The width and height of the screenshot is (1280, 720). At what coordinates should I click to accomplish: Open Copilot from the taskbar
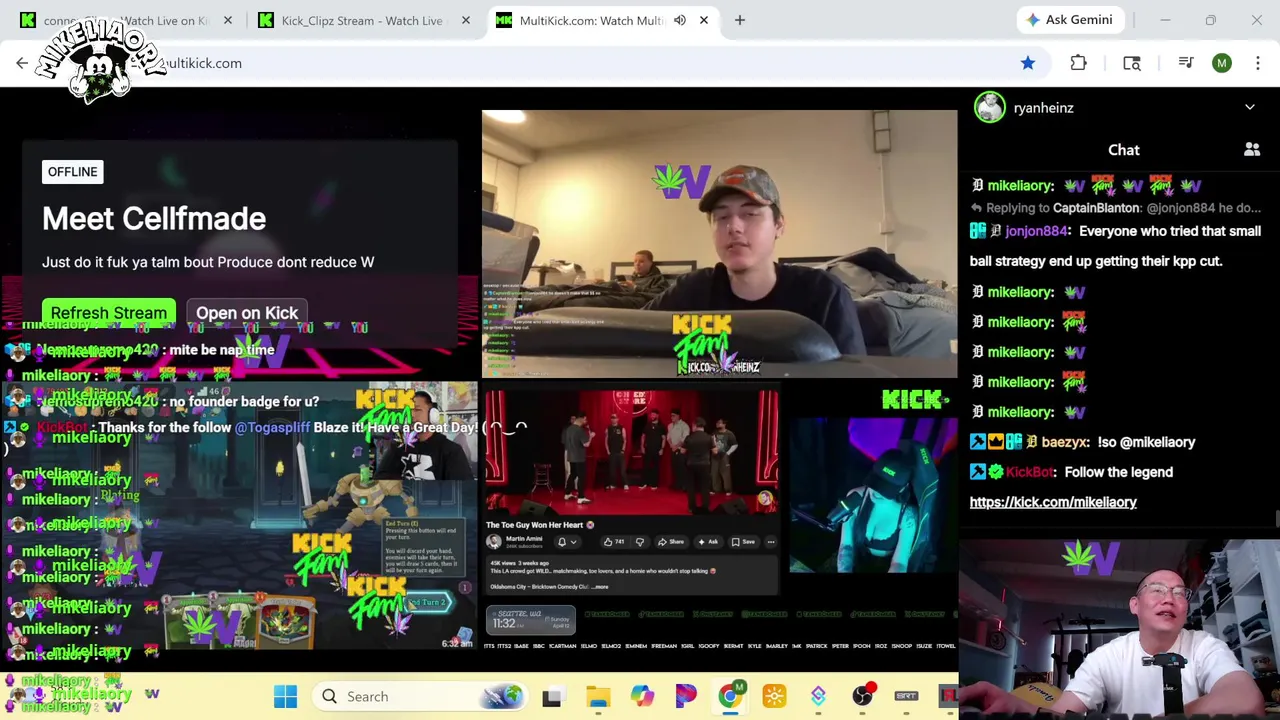click(x=642, y=696)
